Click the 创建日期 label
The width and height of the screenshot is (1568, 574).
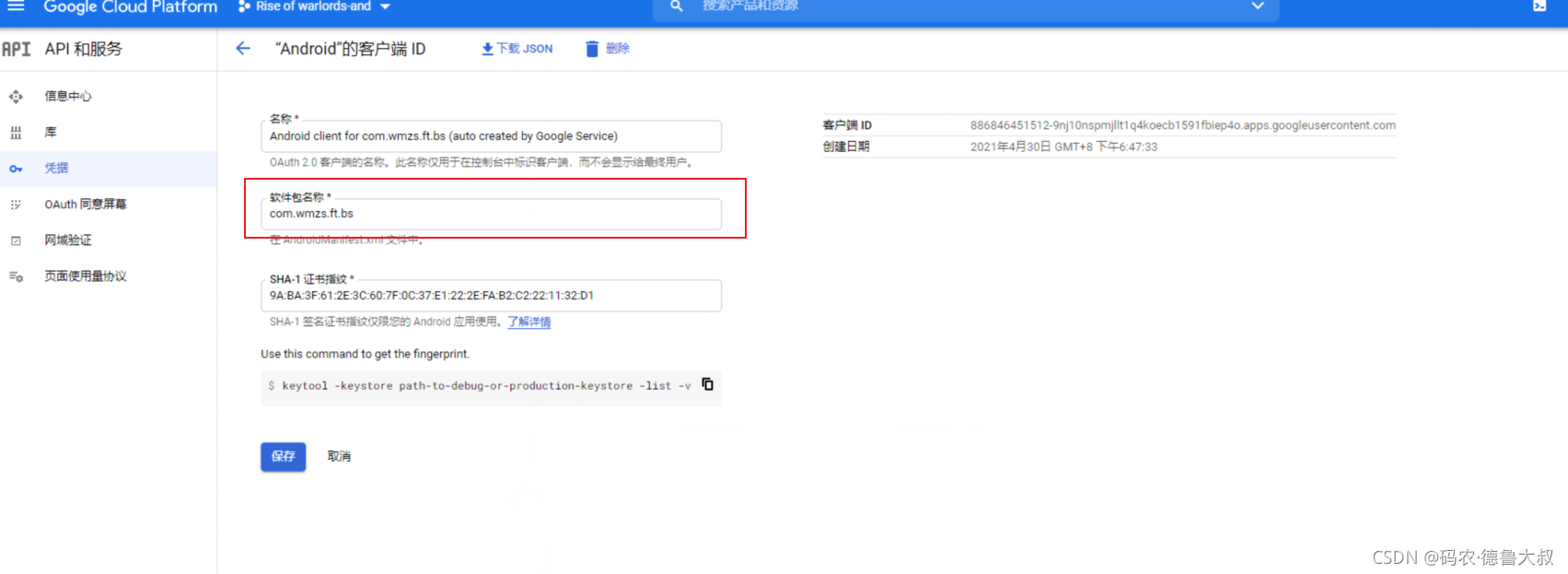pos(846,146)
